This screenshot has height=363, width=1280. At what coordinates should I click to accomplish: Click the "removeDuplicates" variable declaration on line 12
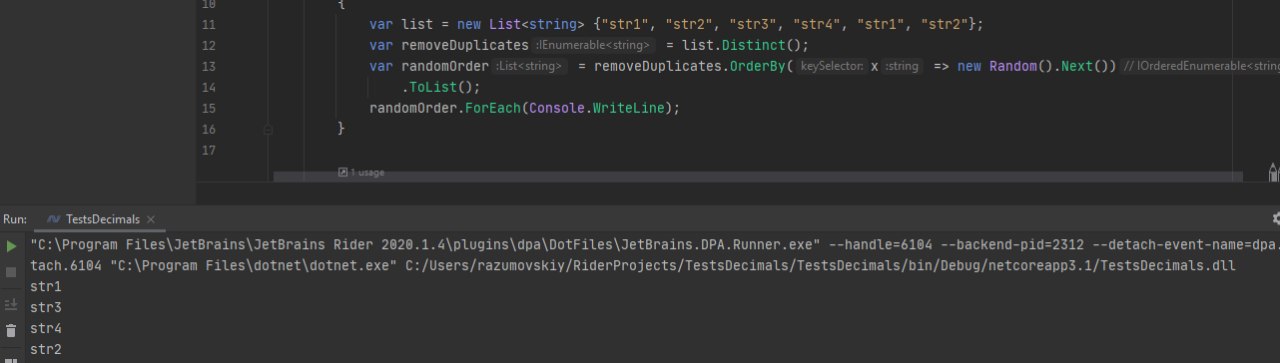pyautogui.click(x=464, y=45)
